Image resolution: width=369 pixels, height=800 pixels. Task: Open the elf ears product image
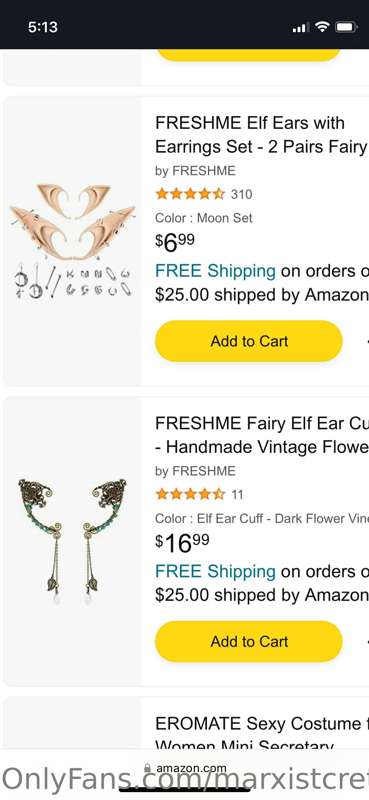[73, 240]
